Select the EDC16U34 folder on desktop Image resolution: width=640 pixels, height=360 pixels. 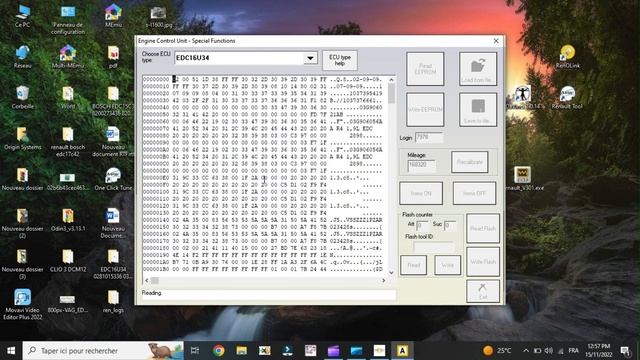(113, 264)
